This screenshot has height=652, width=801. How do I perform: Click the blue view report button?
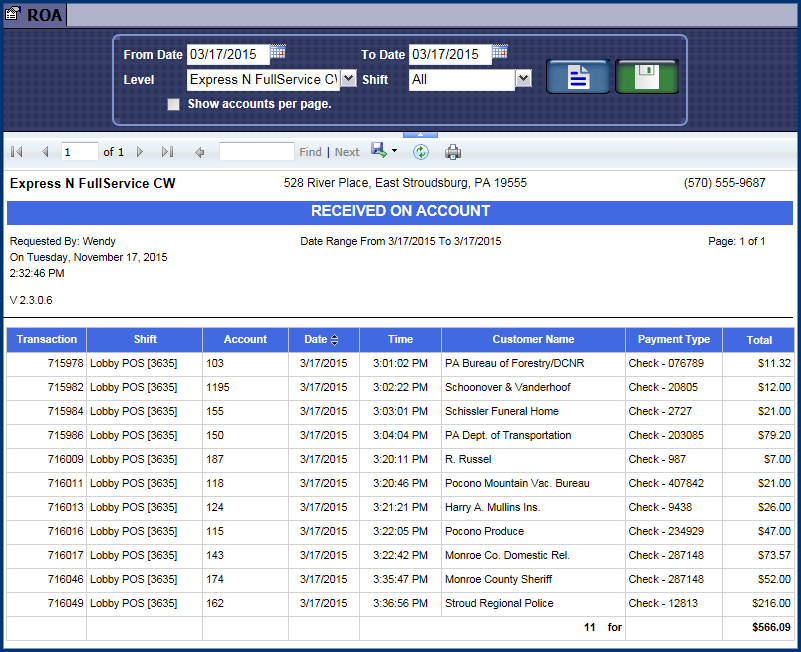click(578, 77)
